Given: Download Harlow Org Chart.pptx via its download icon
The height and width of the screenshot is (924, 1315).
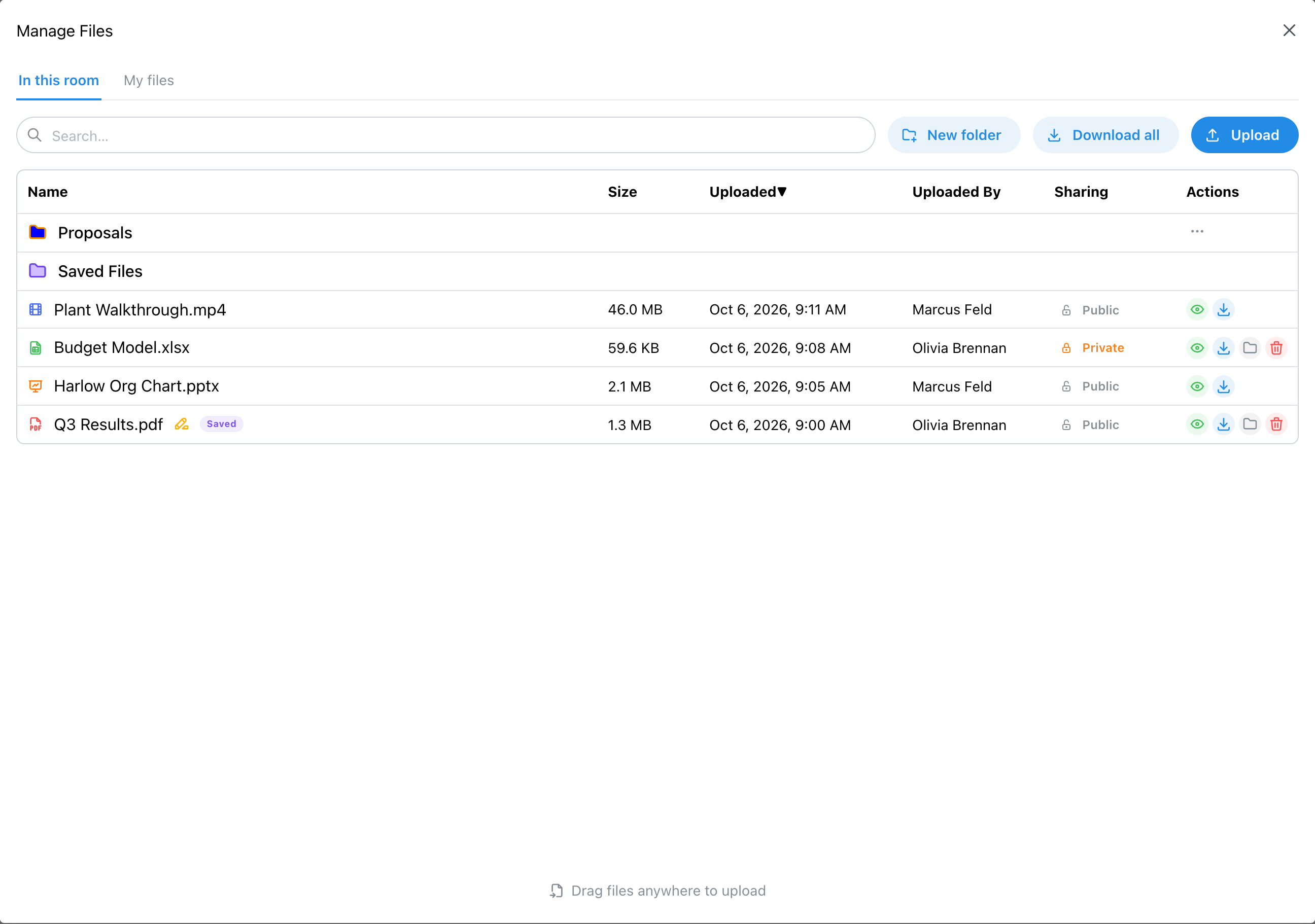Looking at the screenshot, I should pyautogui.click(x=1223, y=386).
